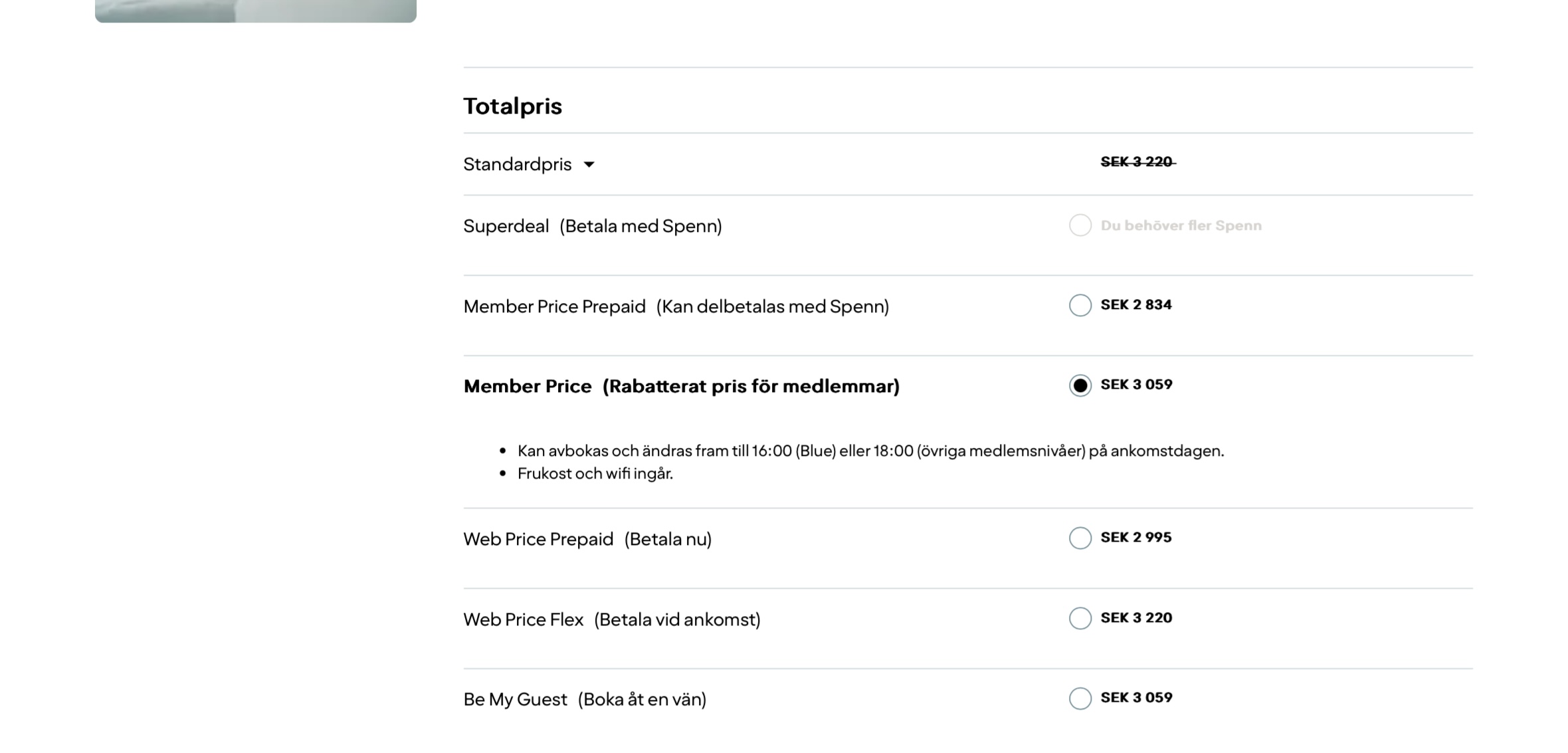1568x753 pixels.
Task: Click the Member Price Prepaid option label
Action: coord(676,306)
